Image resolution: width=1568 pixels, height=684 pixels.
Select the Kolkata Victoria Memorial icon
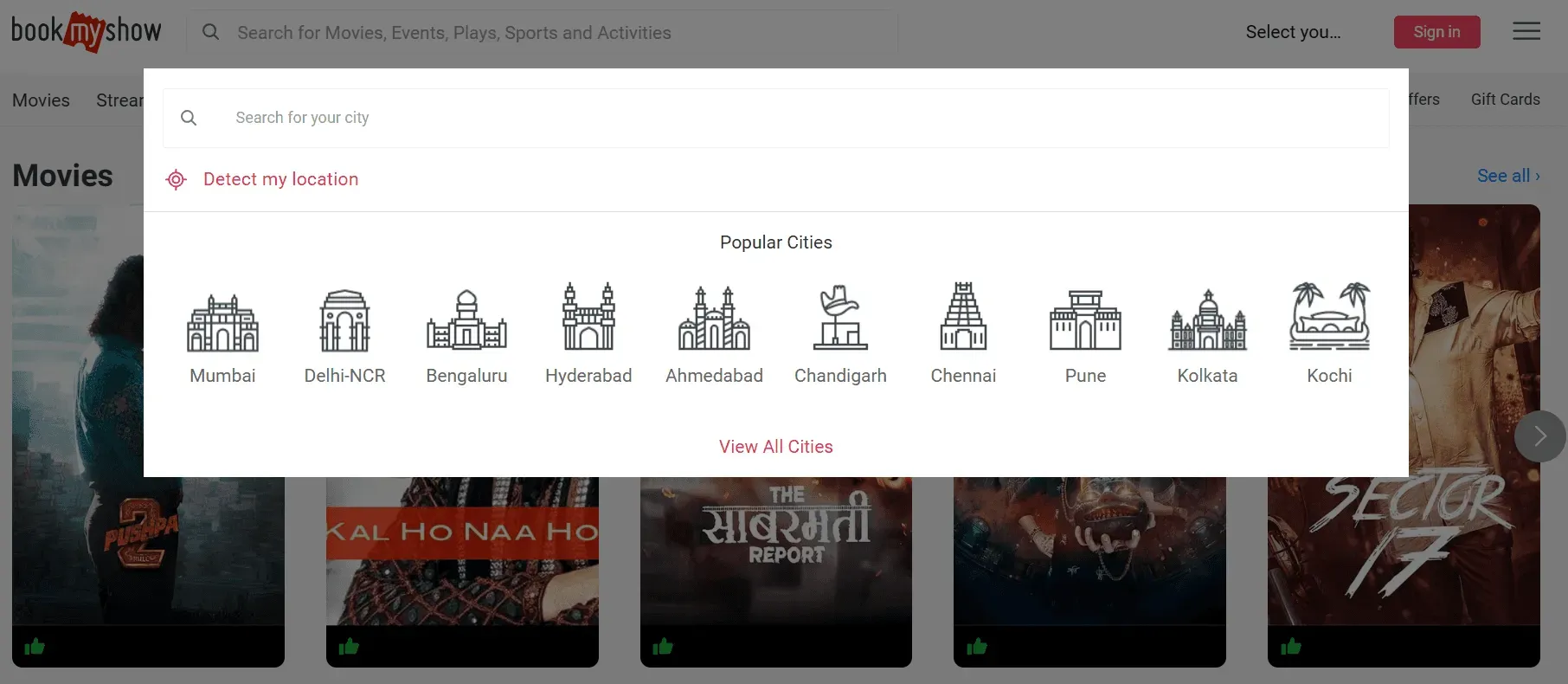click(x=1207, y=320)
